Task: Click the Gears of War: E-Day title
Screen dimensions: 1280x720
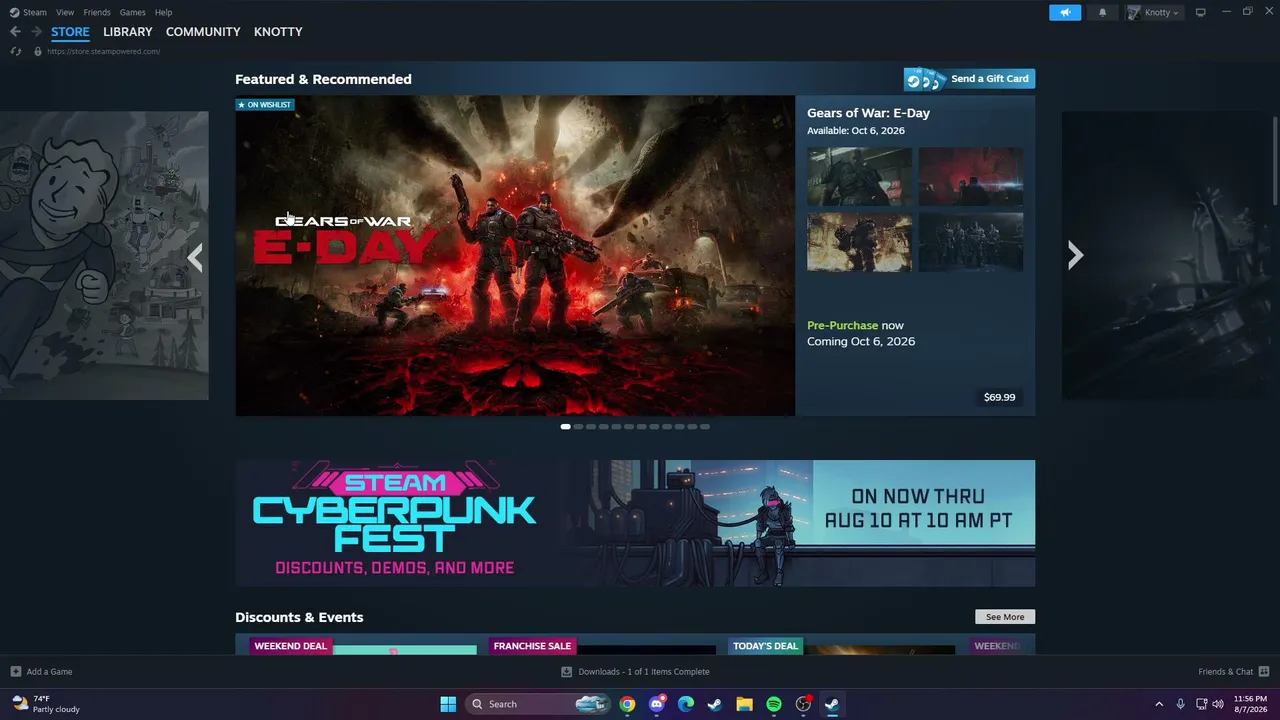Action: pyautogui.click(x=868, y=113)
